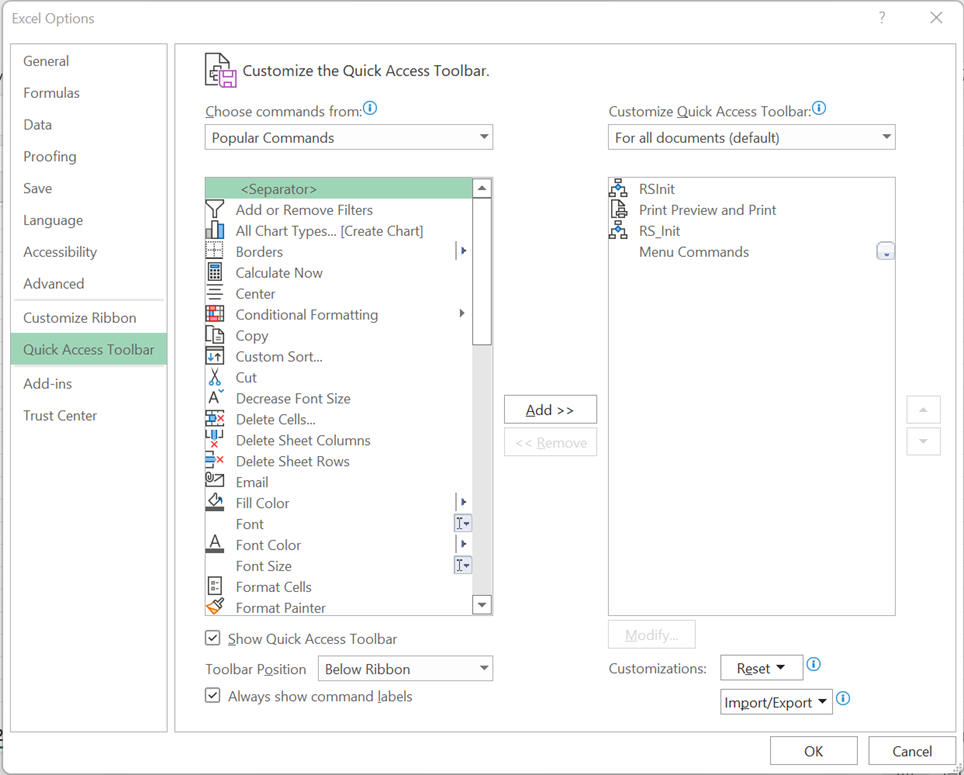
Task: Toggle Always show command labels checkbox
Action: (x=213, y=696)
